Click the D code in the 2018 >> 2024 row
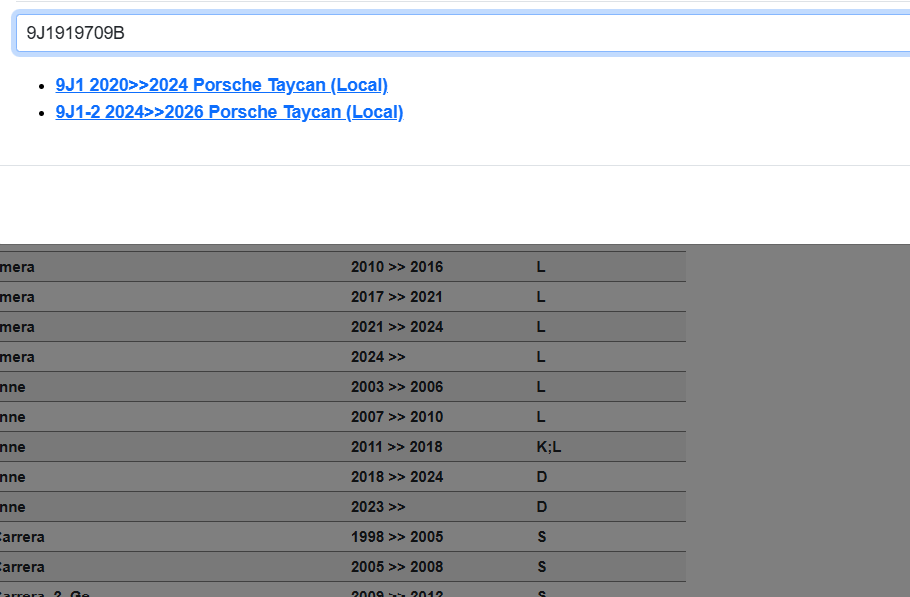 point(542,477)
